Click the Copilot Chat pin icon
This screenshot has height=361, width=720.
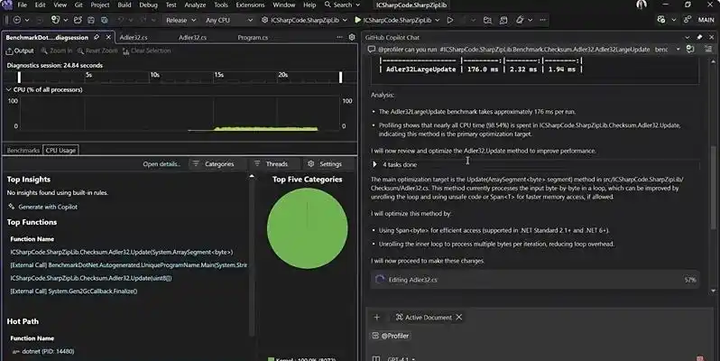tap(699, 37)
